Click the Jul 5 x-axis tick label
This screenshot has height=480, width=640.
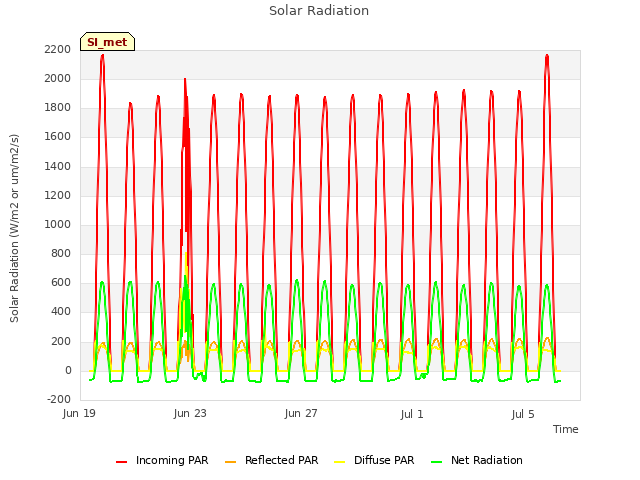(523, 414)
